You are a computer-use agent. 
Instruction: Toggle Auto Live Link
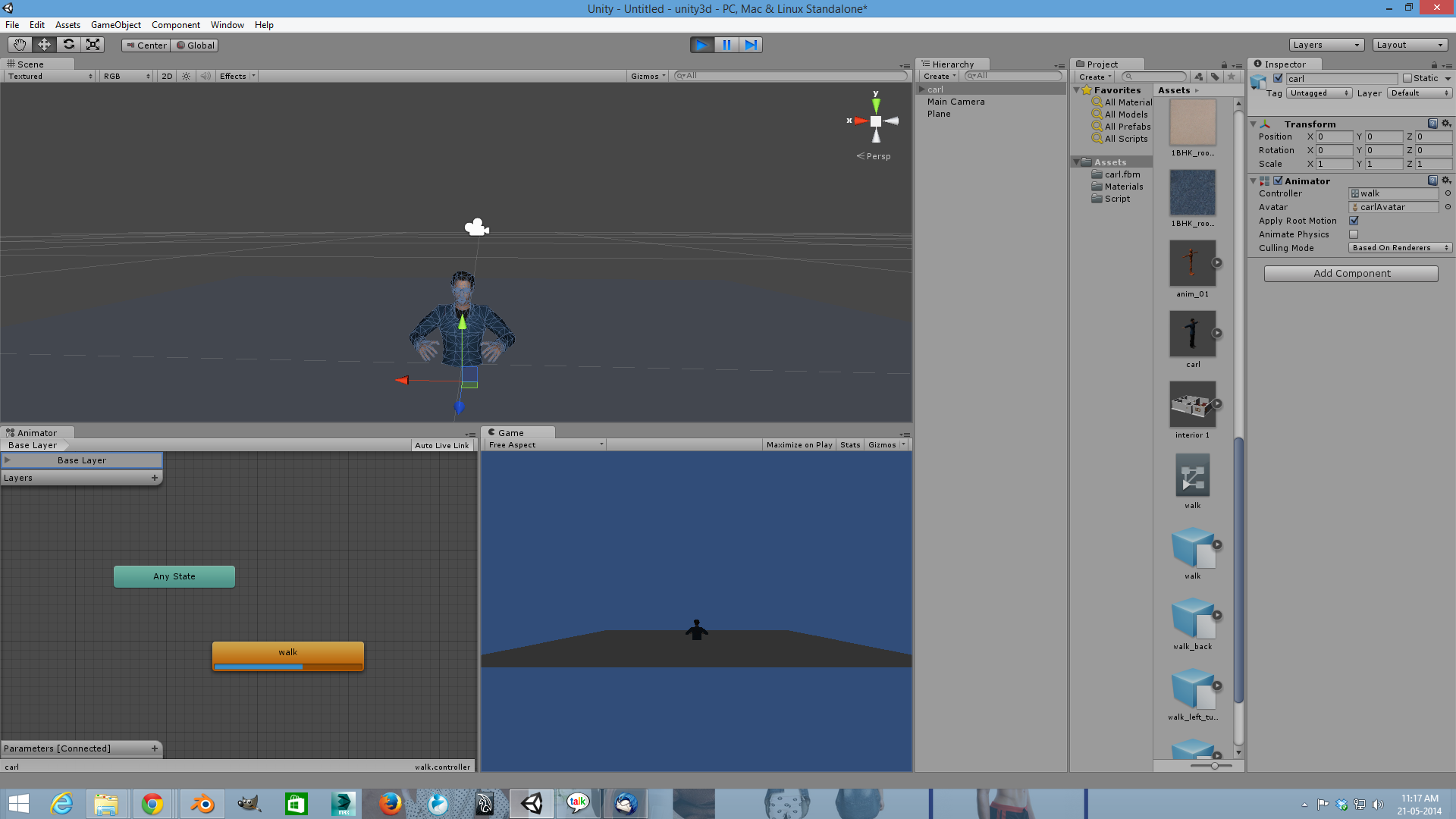(x=441, y=446)
